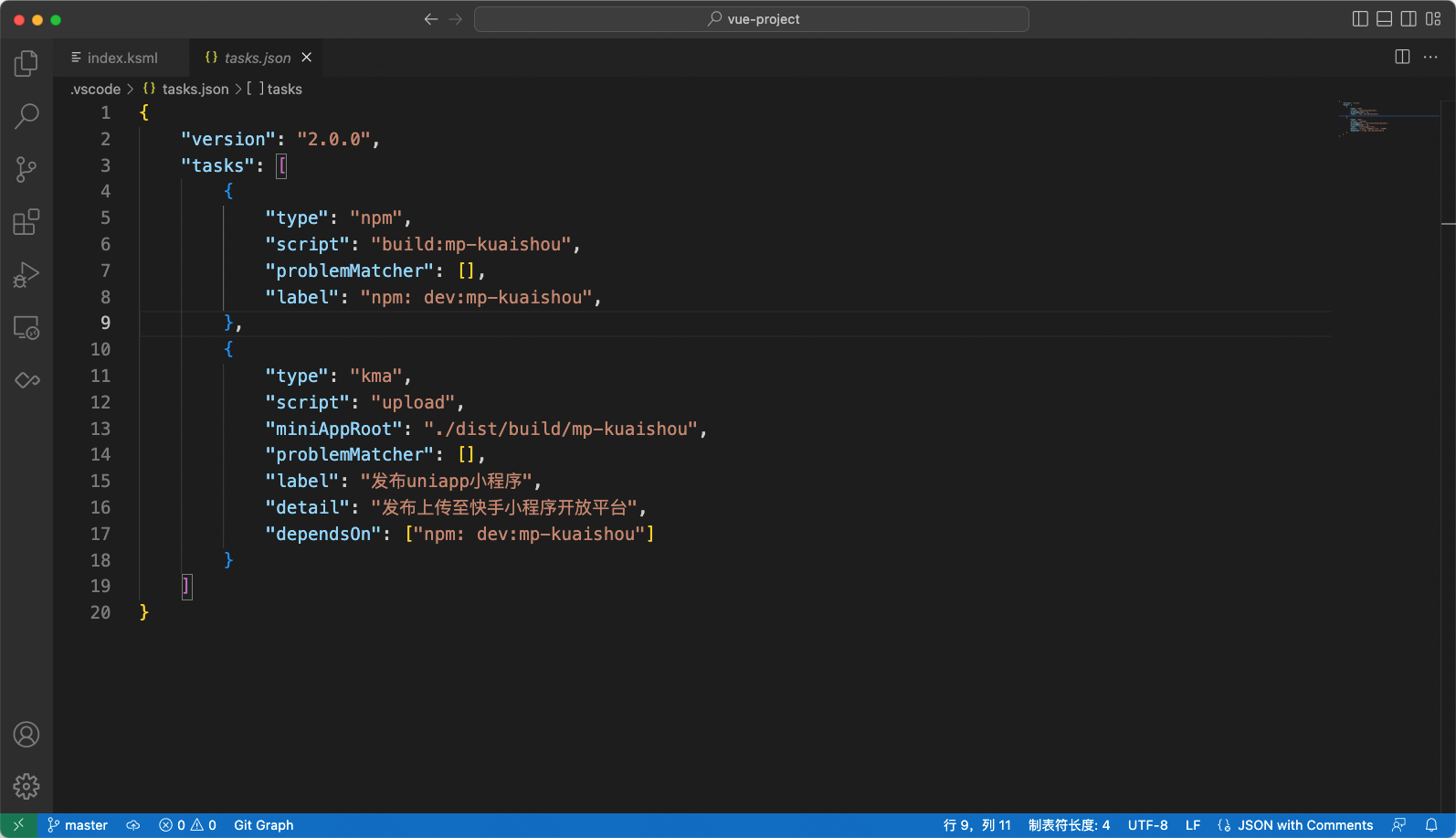Click "build:mp-kuaishou" script value
1456x838 pixels.
pyautogui.click(x=471, y=244)
